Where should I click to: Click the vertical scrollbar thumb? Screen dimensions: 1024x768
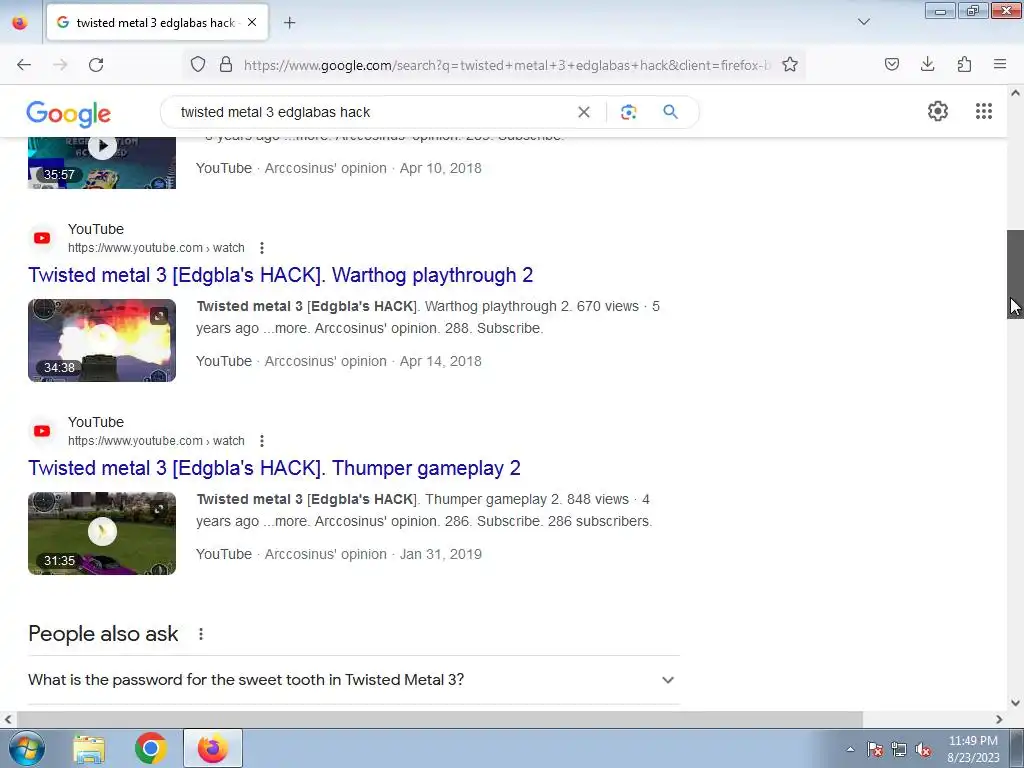[1015, 274]
